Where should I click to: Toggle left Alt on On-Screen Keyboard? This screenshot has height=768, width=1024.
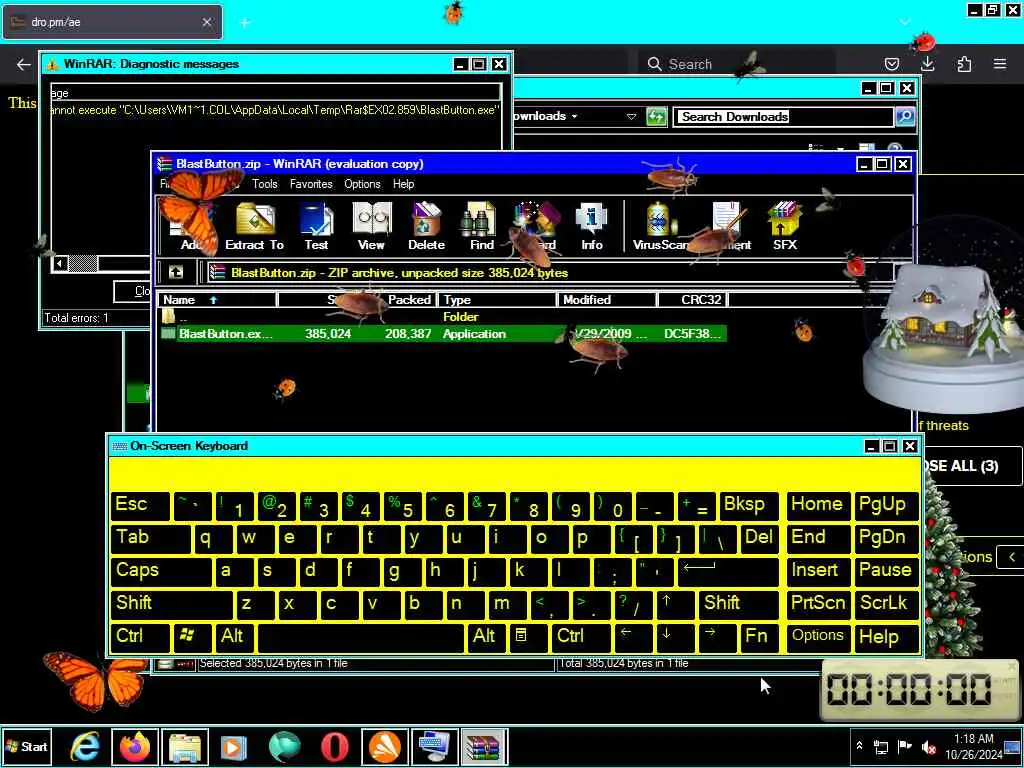coord(234,637)
